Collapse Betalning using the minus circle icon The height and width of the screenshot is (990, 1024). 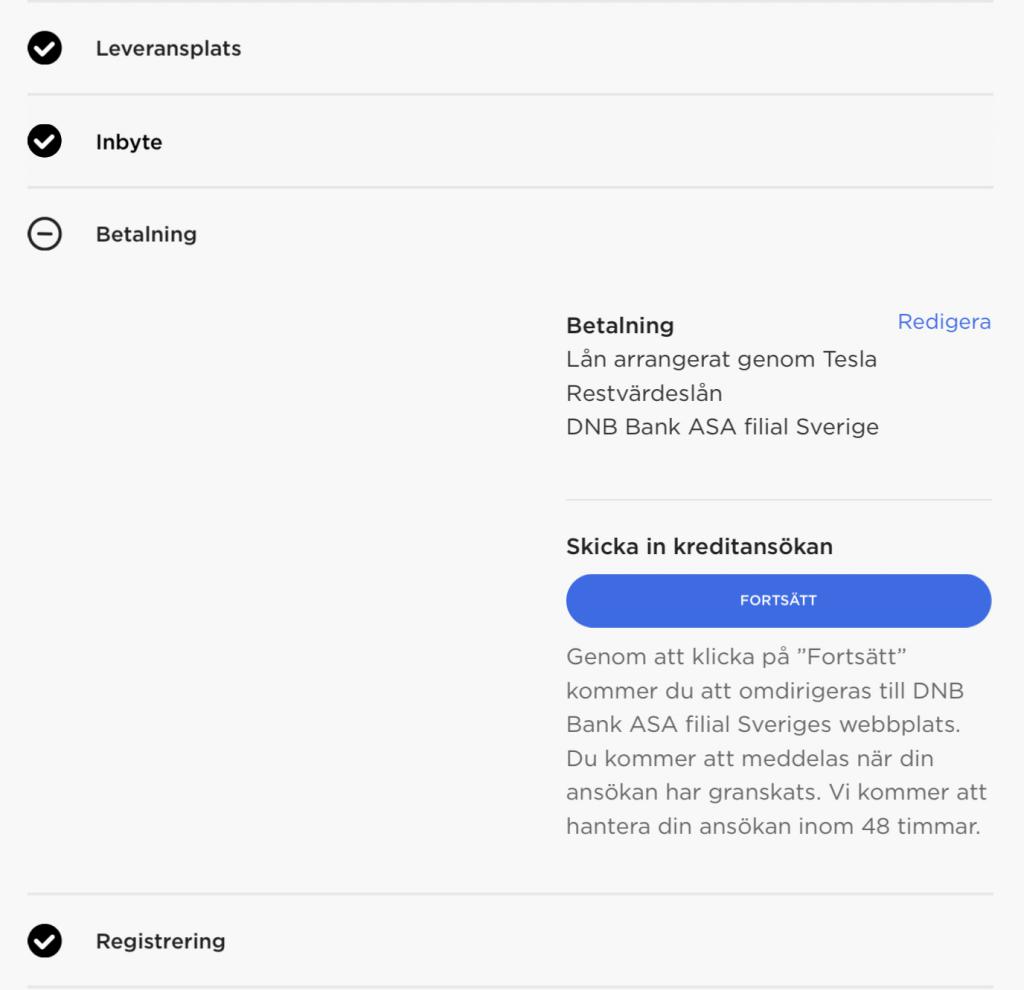pos(44,234)
